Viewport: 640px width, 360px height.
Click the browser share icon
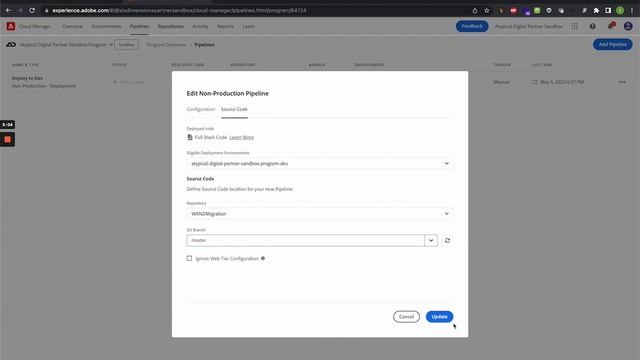(475, 11)
